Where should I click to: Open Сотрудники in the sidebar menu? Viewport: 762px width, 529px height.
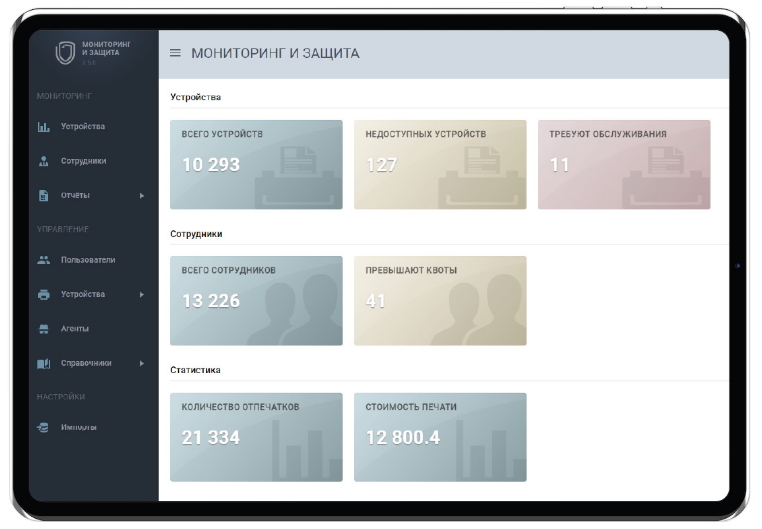click(x=83, y=161)
